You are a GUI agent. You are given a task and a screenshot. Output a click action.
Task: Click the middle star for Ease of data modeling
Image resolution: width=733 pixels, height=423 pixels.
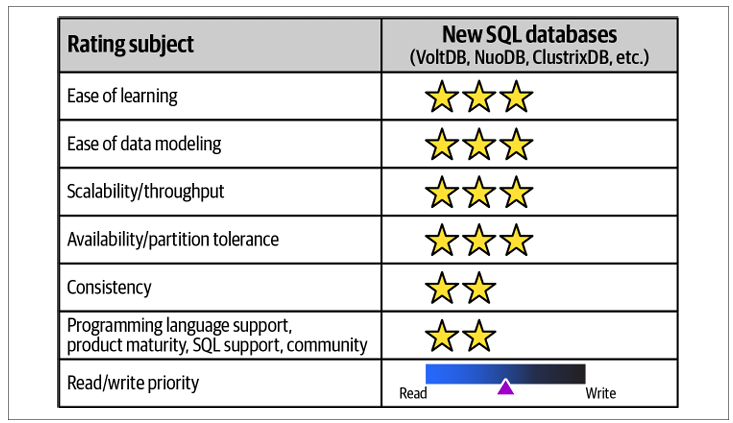pyautogui.click(x=479, y=145)
